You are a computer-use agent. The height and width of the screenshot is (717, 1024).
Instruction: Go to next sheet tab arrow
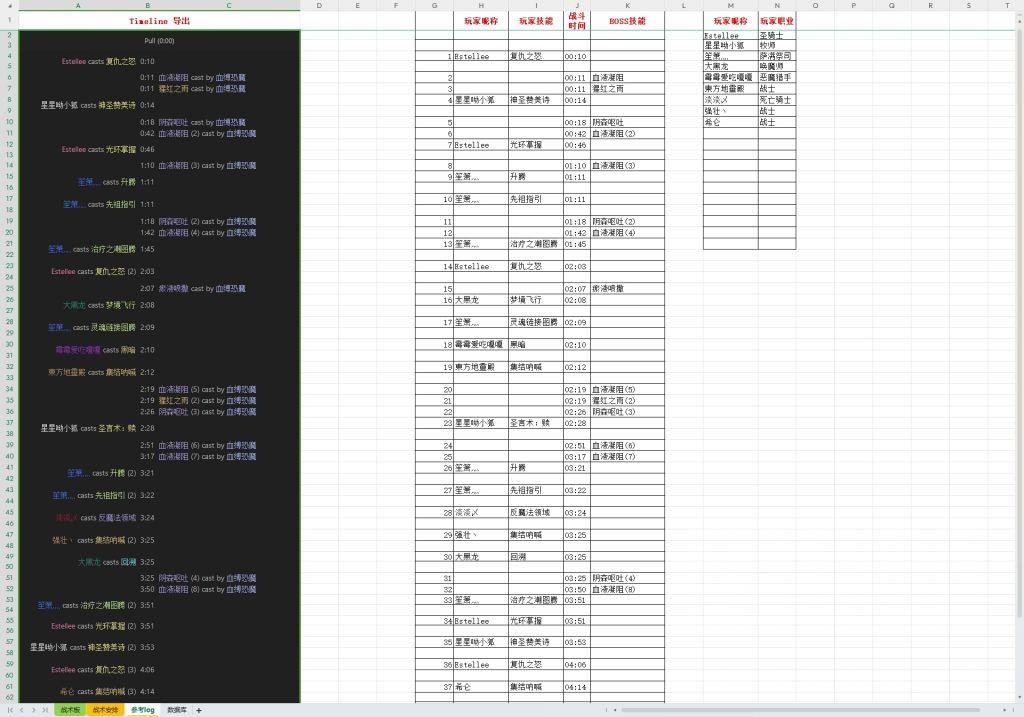[34, 710]
